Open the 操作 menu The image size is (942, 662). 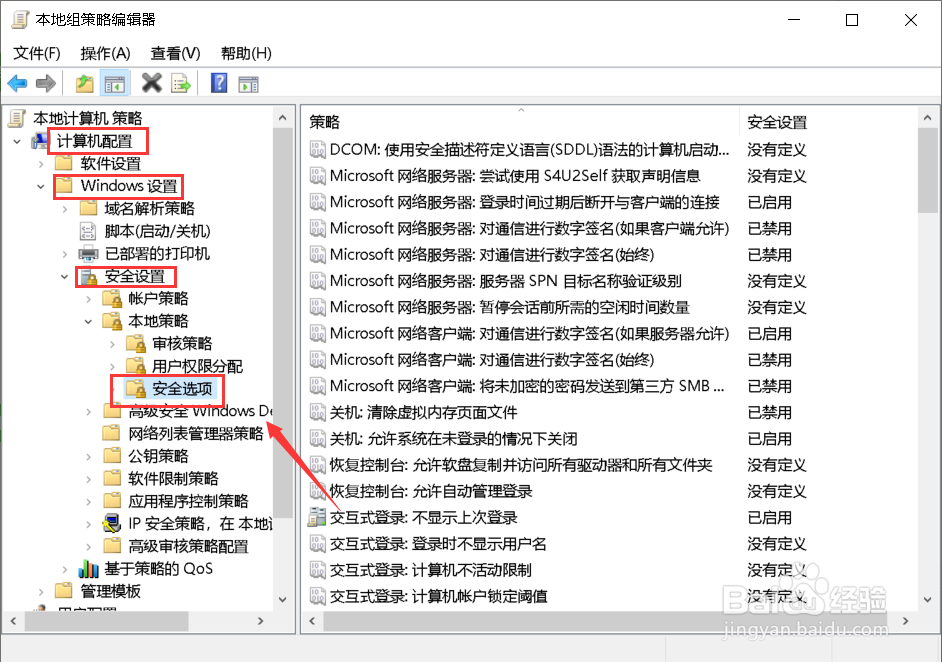pos(104,52)
